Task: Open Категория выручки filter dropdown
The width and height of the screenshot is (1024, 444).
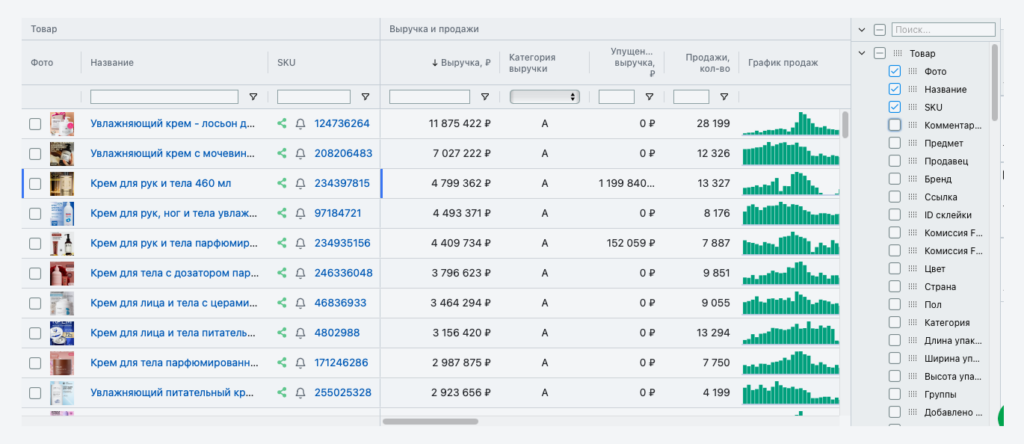Action: coord(545,97)
